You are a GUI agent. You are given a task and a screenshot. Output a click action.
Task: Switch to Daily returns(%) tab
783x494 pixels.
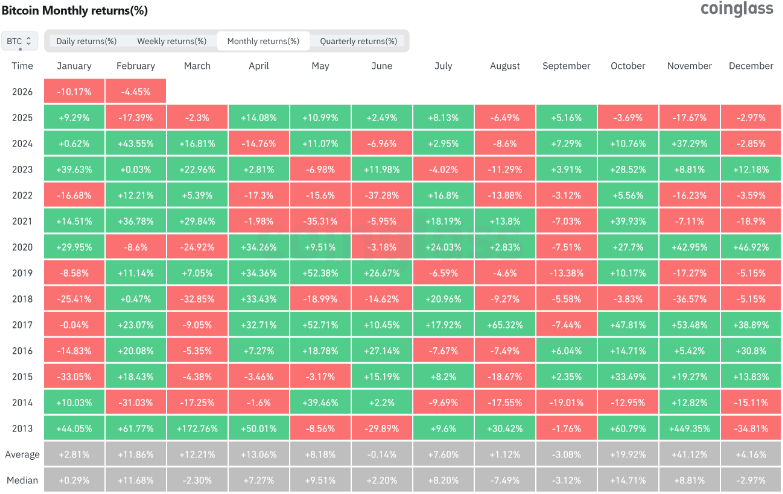(x=86, y=41)
